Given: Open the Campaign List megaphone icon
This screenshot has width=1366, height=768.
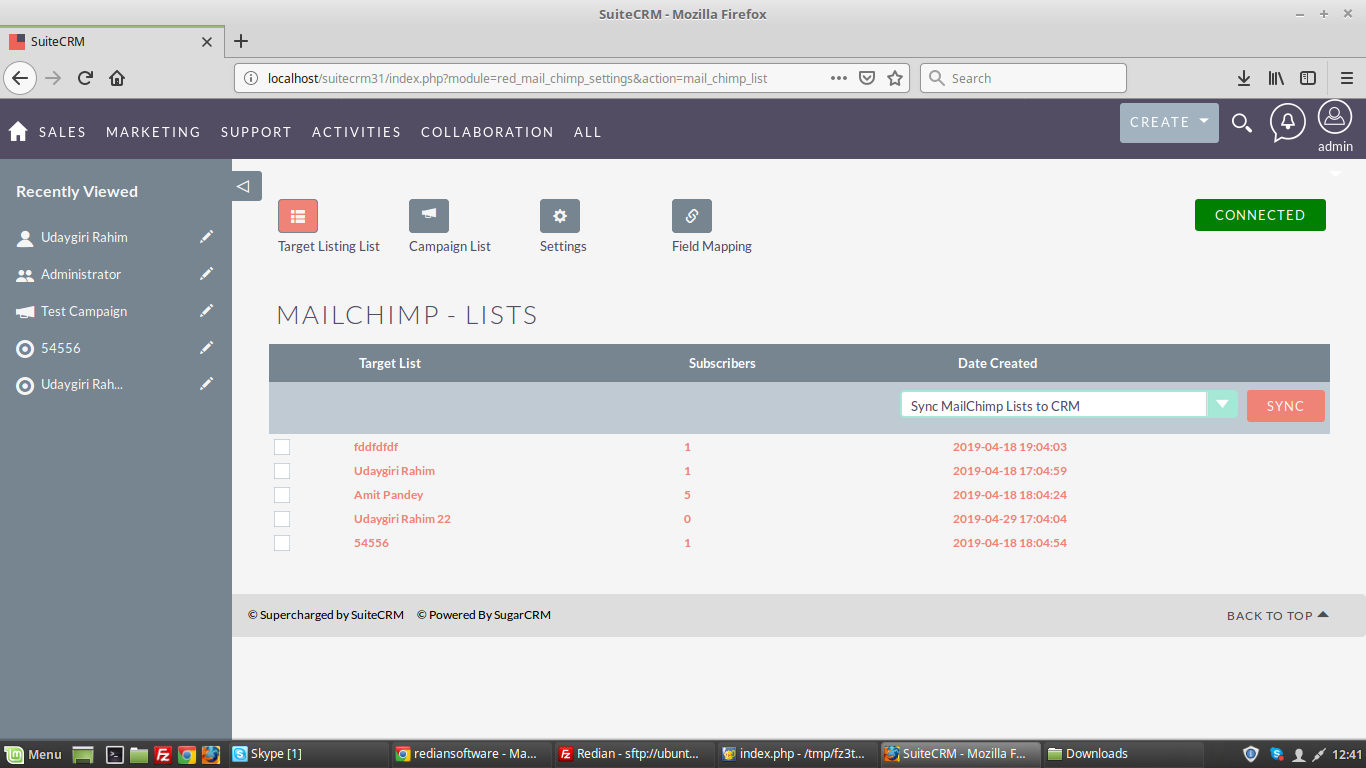Looking at the screenshot, I should [x=429, y=216].
